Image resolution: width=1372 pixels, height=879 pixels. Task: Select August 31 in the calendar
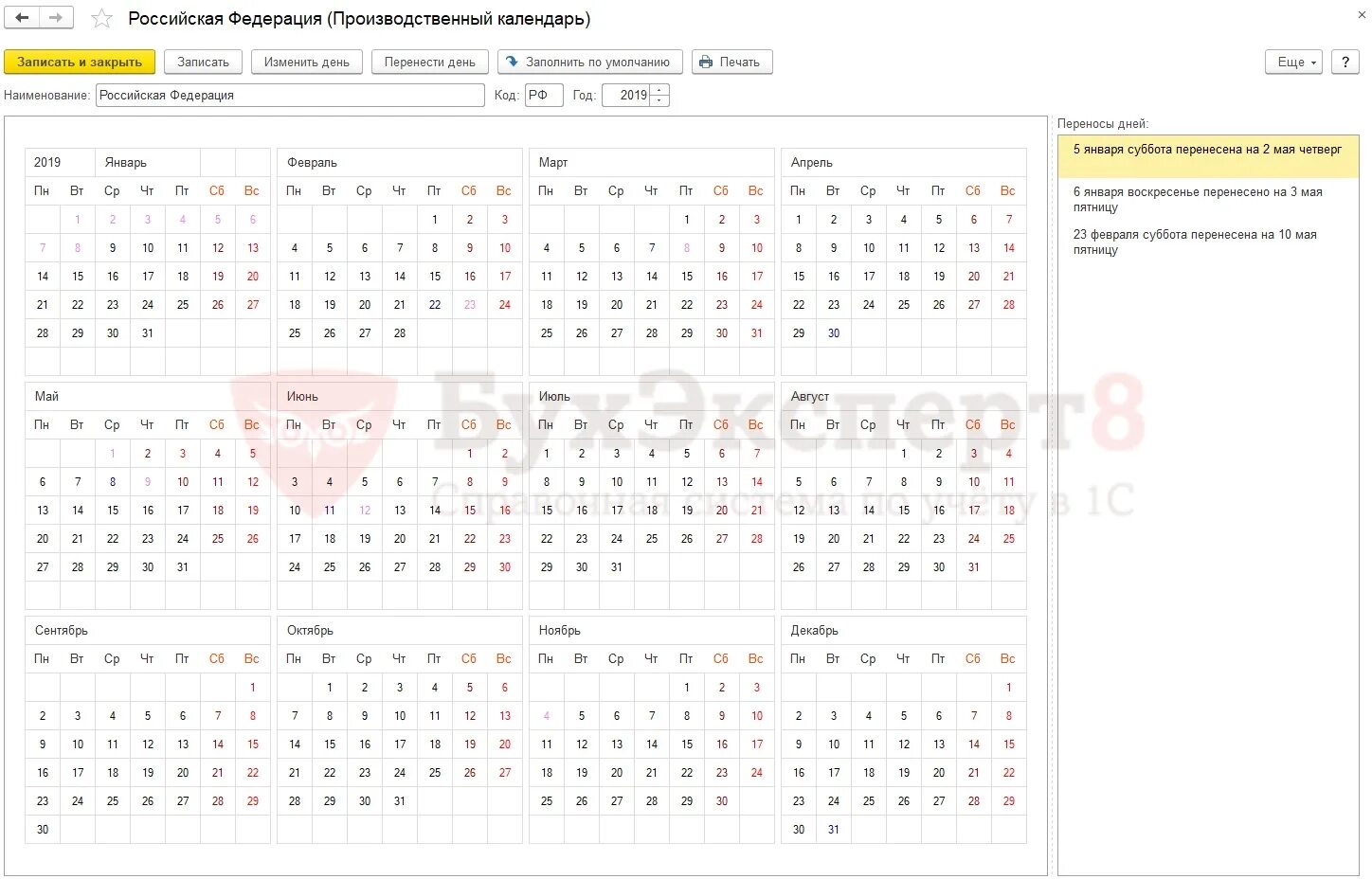point(974,567)
